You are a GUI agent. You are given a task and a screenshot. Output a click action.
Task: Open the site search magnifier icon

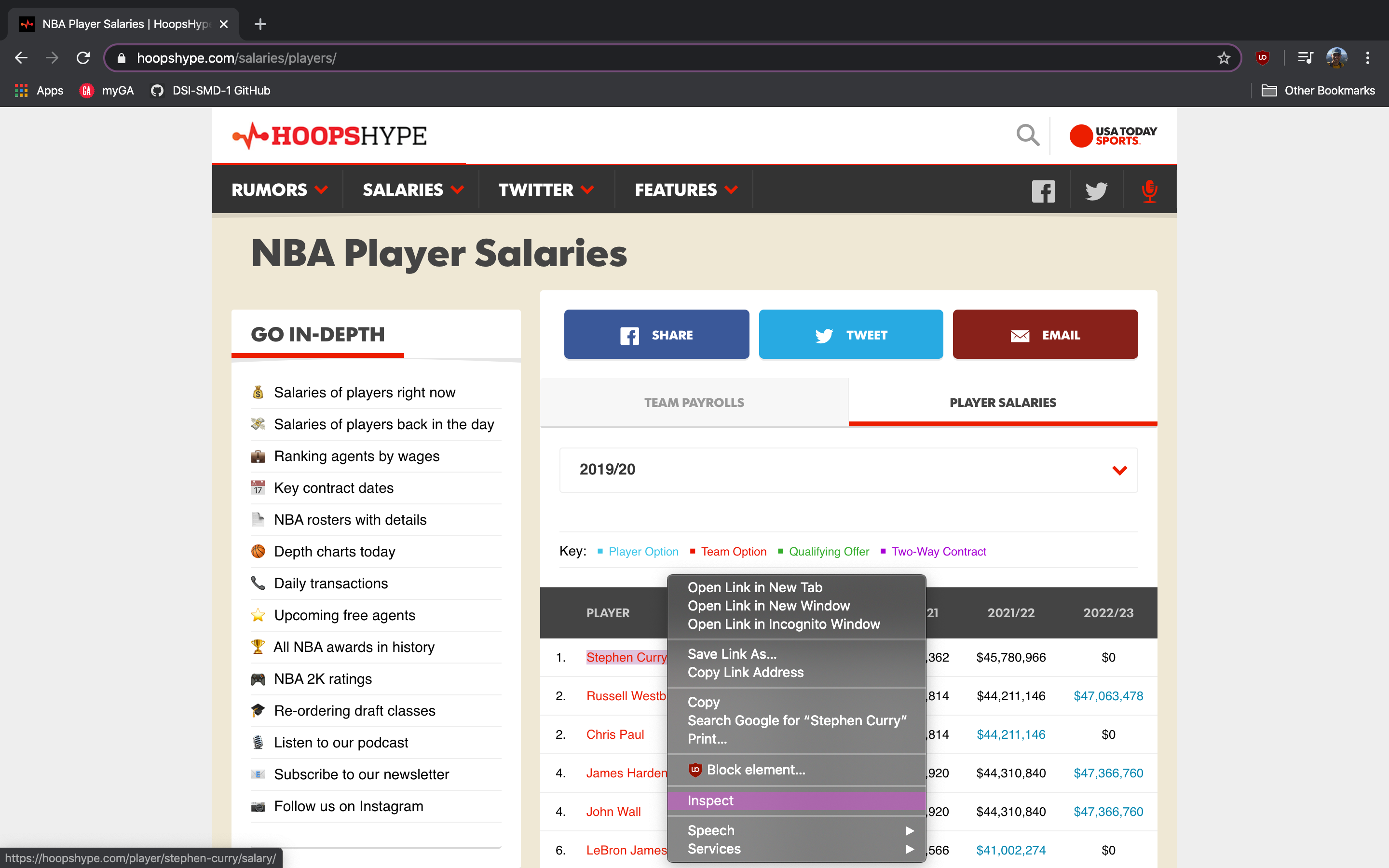point(1027,136)
